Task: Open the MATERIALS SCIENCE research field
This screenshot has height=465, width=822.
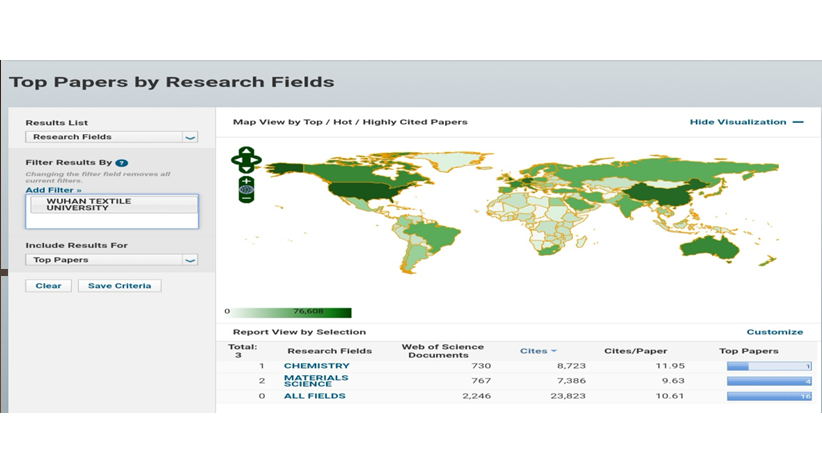Action: 316,381
